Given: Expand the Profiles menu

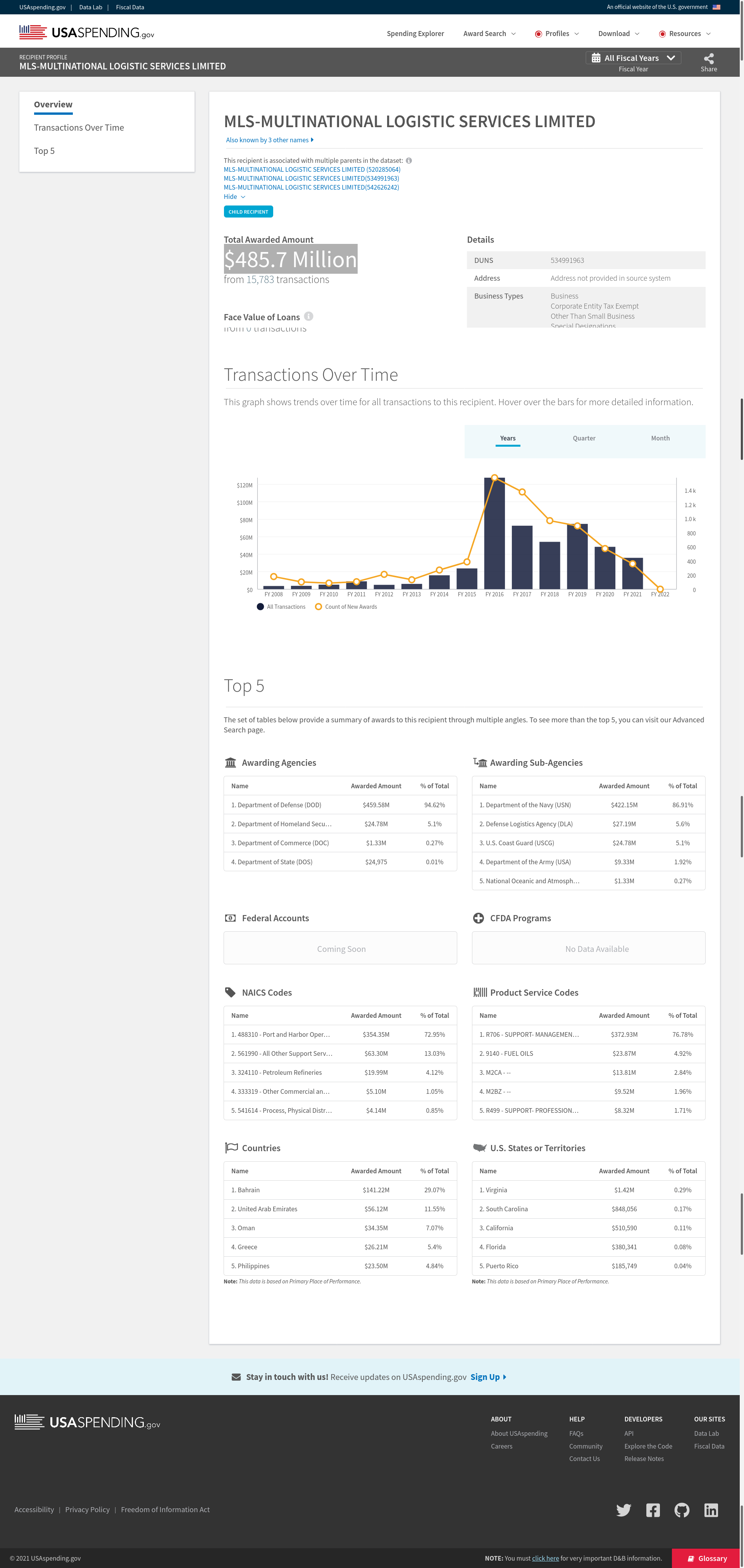Looking at the screenshot, I should coord(556,33).
